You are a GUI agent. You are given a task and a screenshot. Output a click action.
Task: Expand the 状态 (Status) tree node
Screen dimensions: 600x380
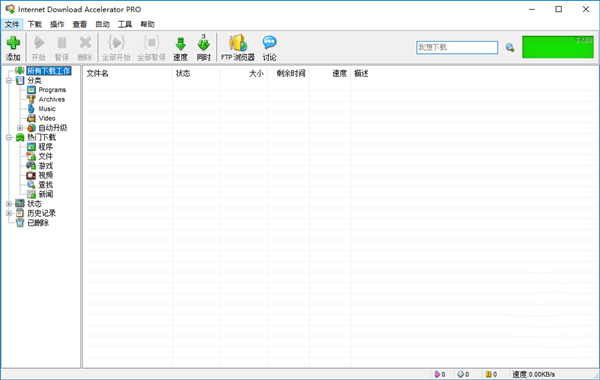8,204
